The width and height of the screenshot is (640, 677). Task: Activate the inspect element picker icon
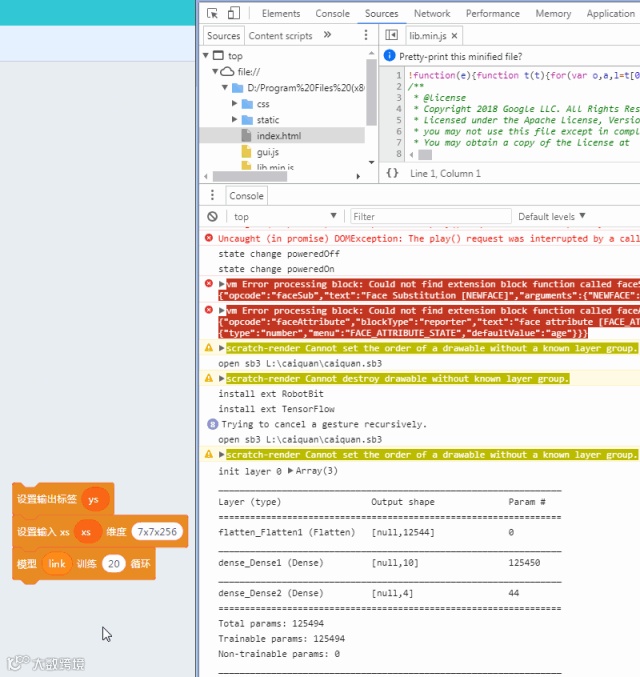[212, 13]
